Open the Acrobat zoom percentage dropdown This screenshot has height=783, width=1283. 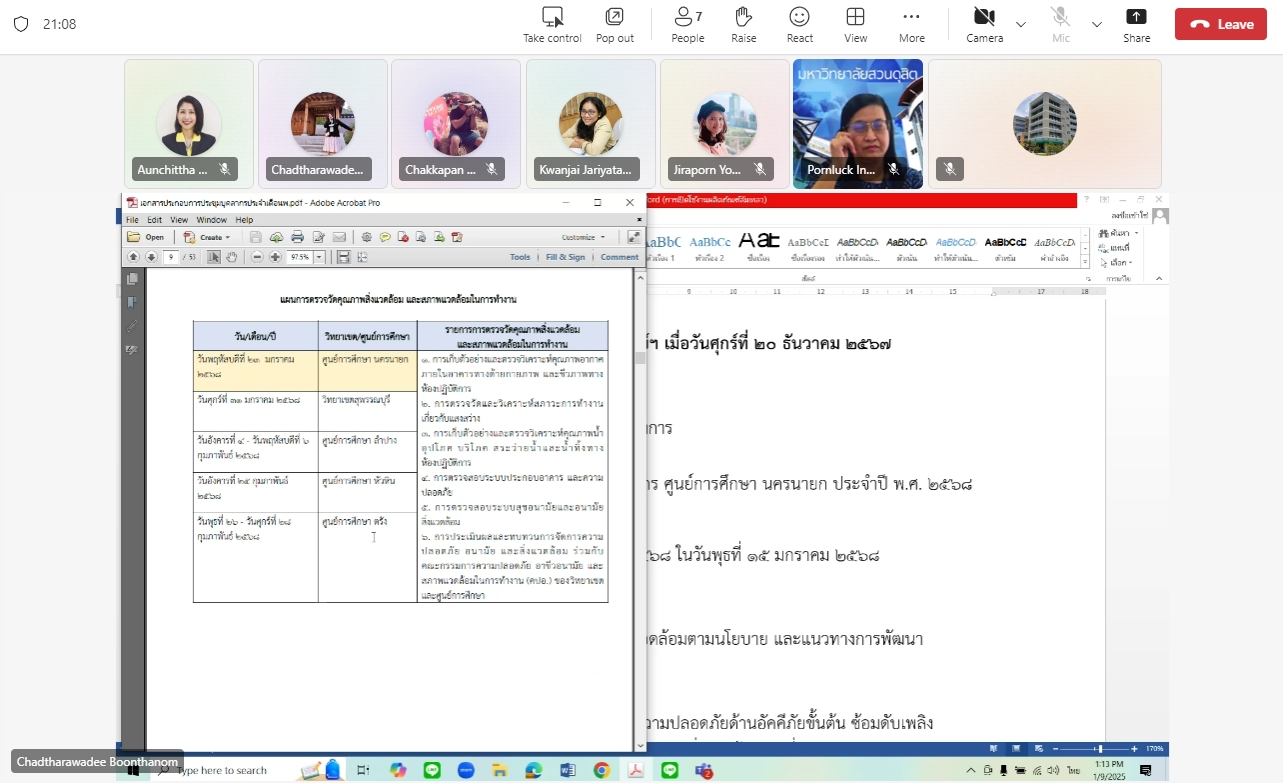[x=320, y=257]
